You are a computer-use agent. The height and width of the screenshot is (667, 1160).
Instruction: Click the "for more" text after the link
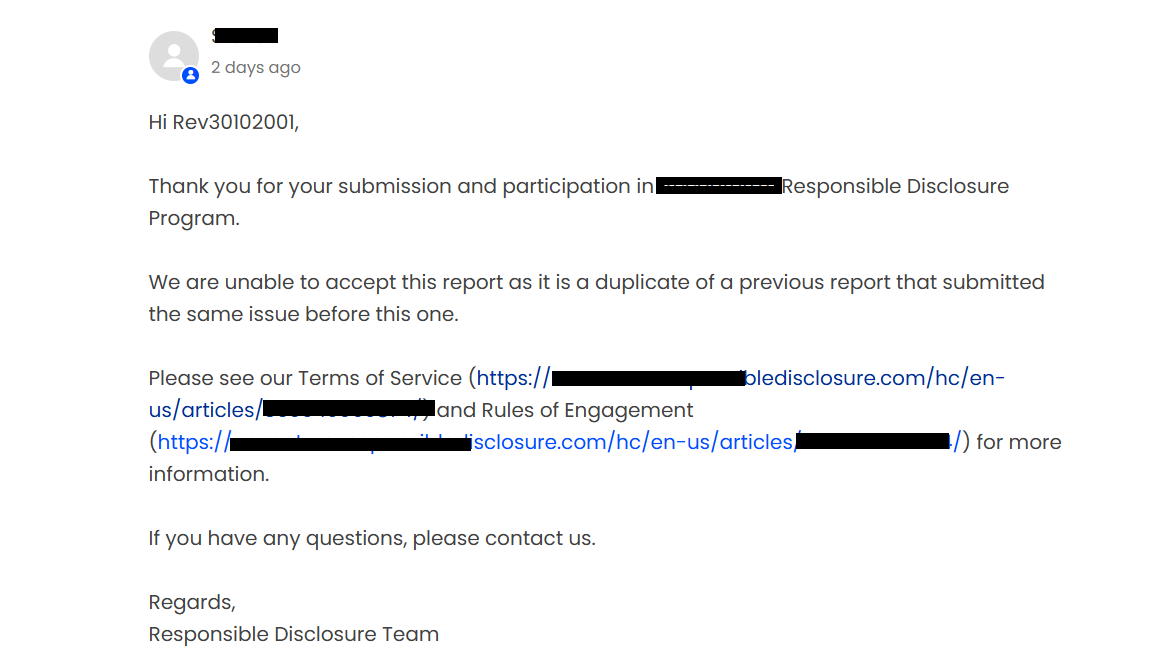[x=1019, y=442]
